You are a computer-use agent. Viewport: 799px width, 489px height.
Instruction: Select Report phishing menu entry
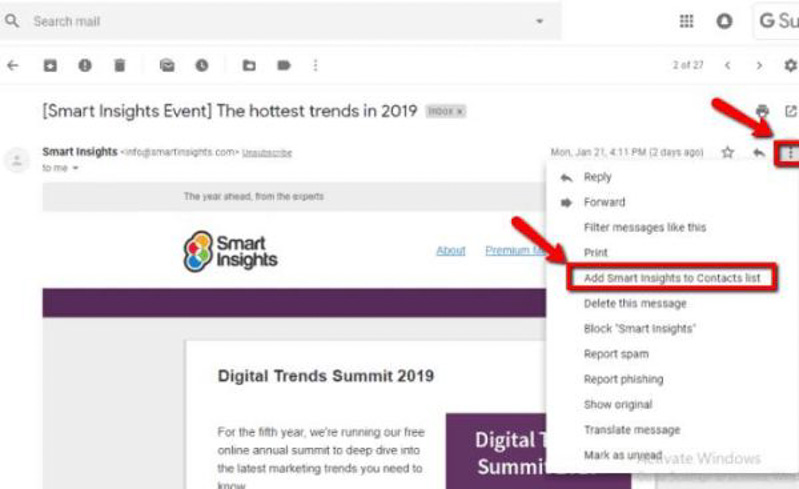click(672, 379)
